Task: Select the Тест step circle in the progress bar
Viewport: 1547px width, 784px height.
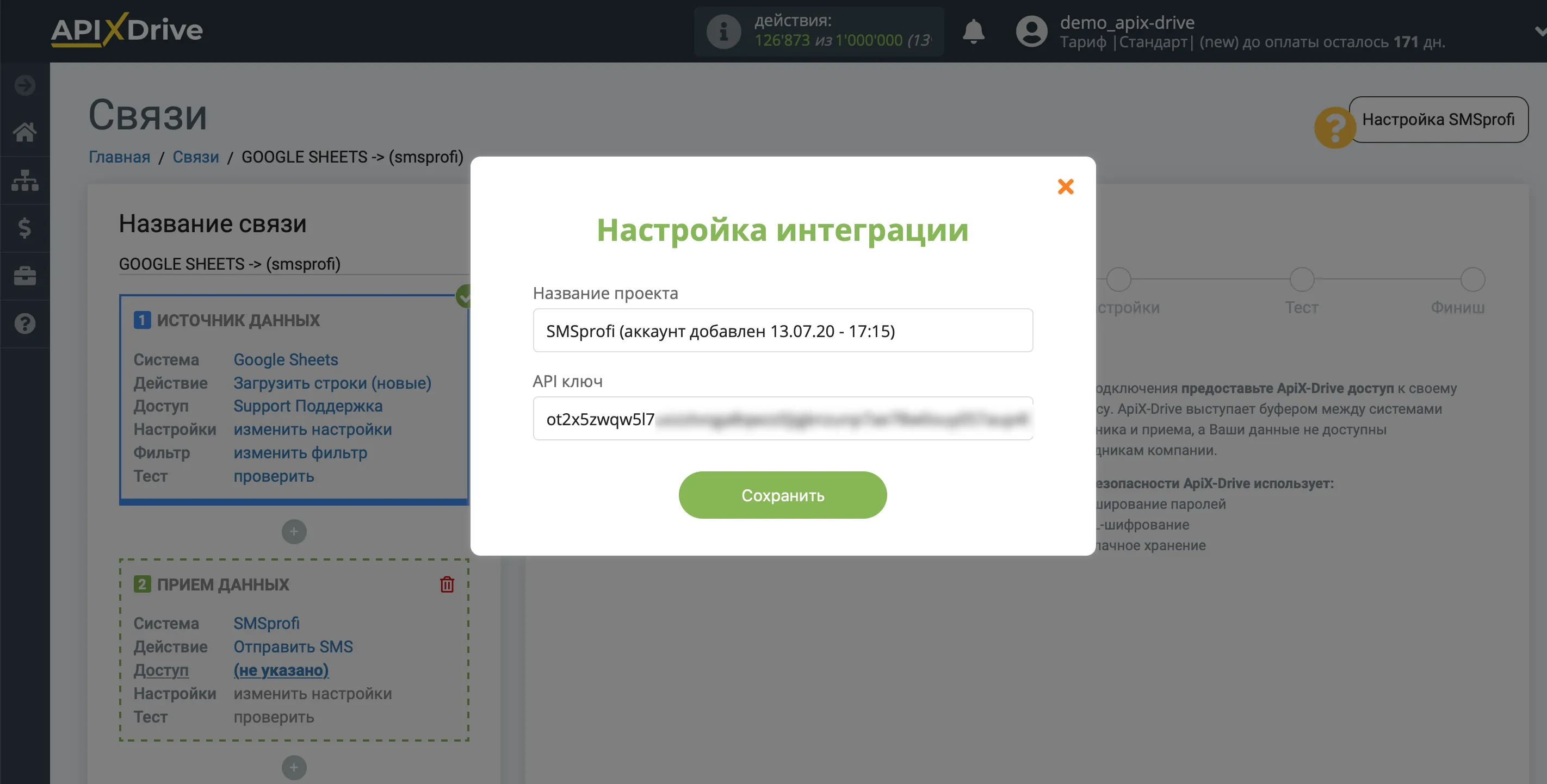Action: [1301, 280]
